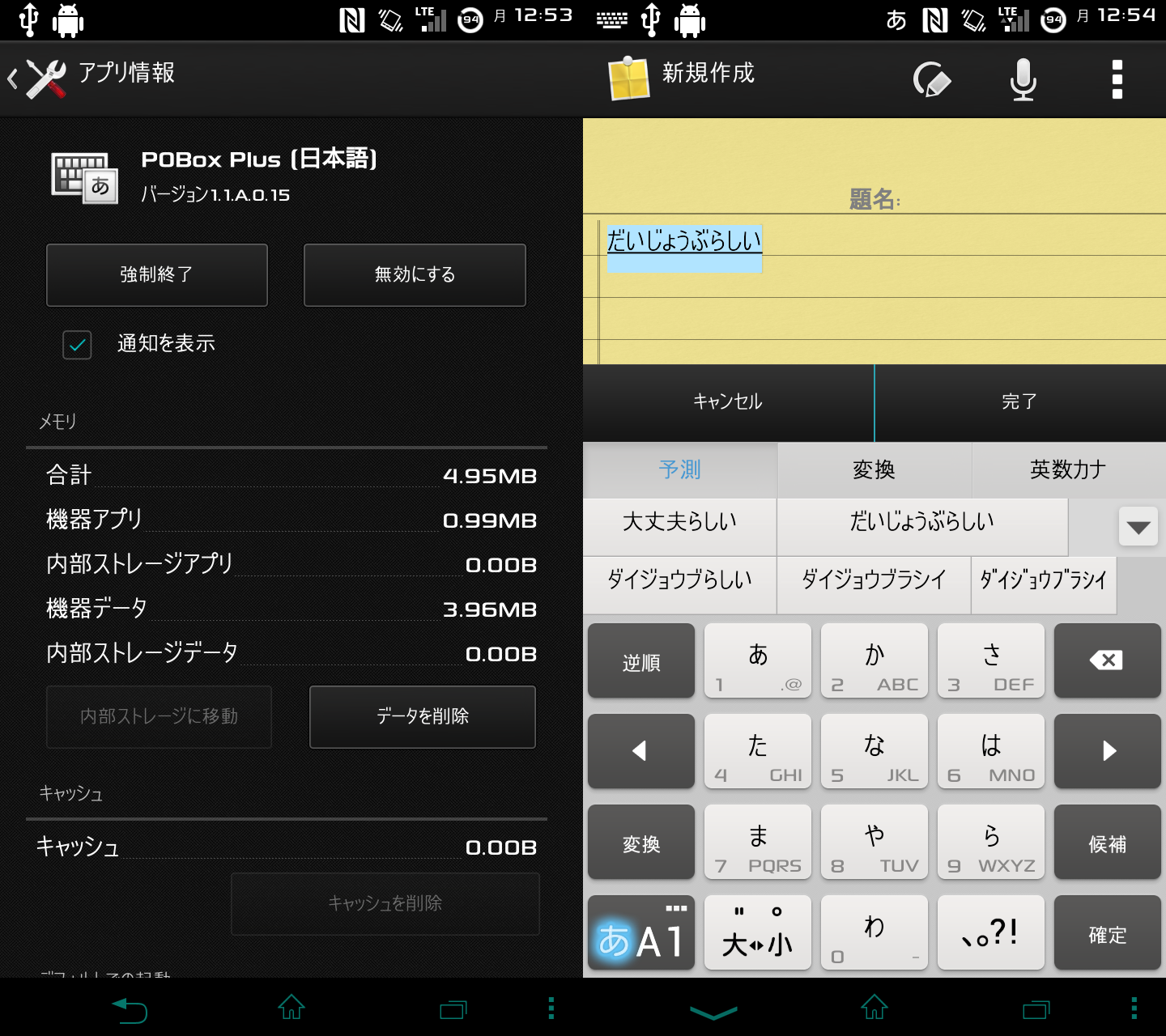Tap the 機器データ 3.96MB row
The height and width of the screenshot is (1036, 1166).
pyautogui.click(x=291, y=609)
